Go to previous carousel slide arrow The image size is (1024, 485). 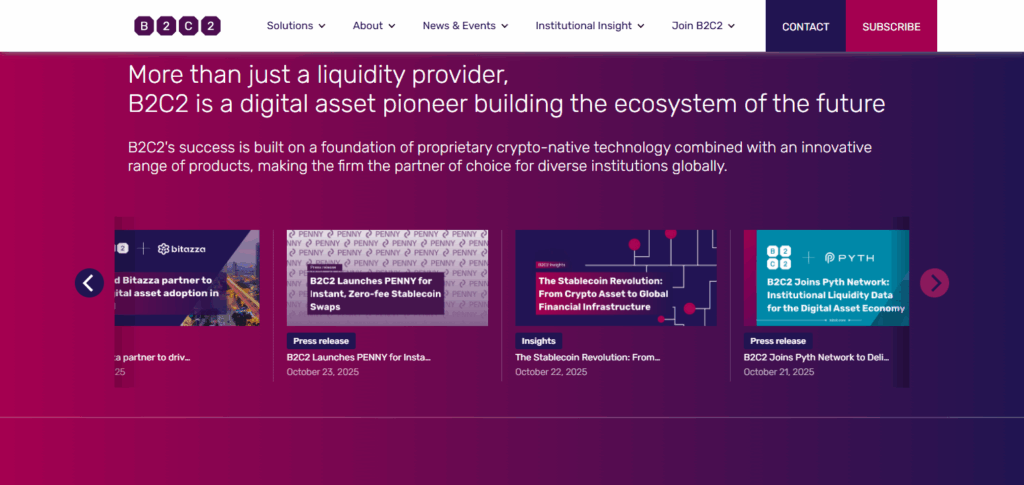point(89,283)
